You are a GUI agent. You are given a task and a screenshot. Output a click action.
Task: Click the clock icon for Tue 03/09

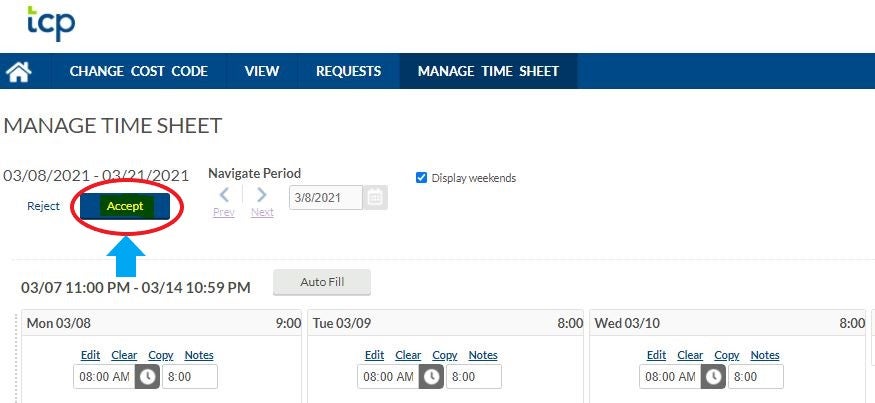click(x=431, y=377)
